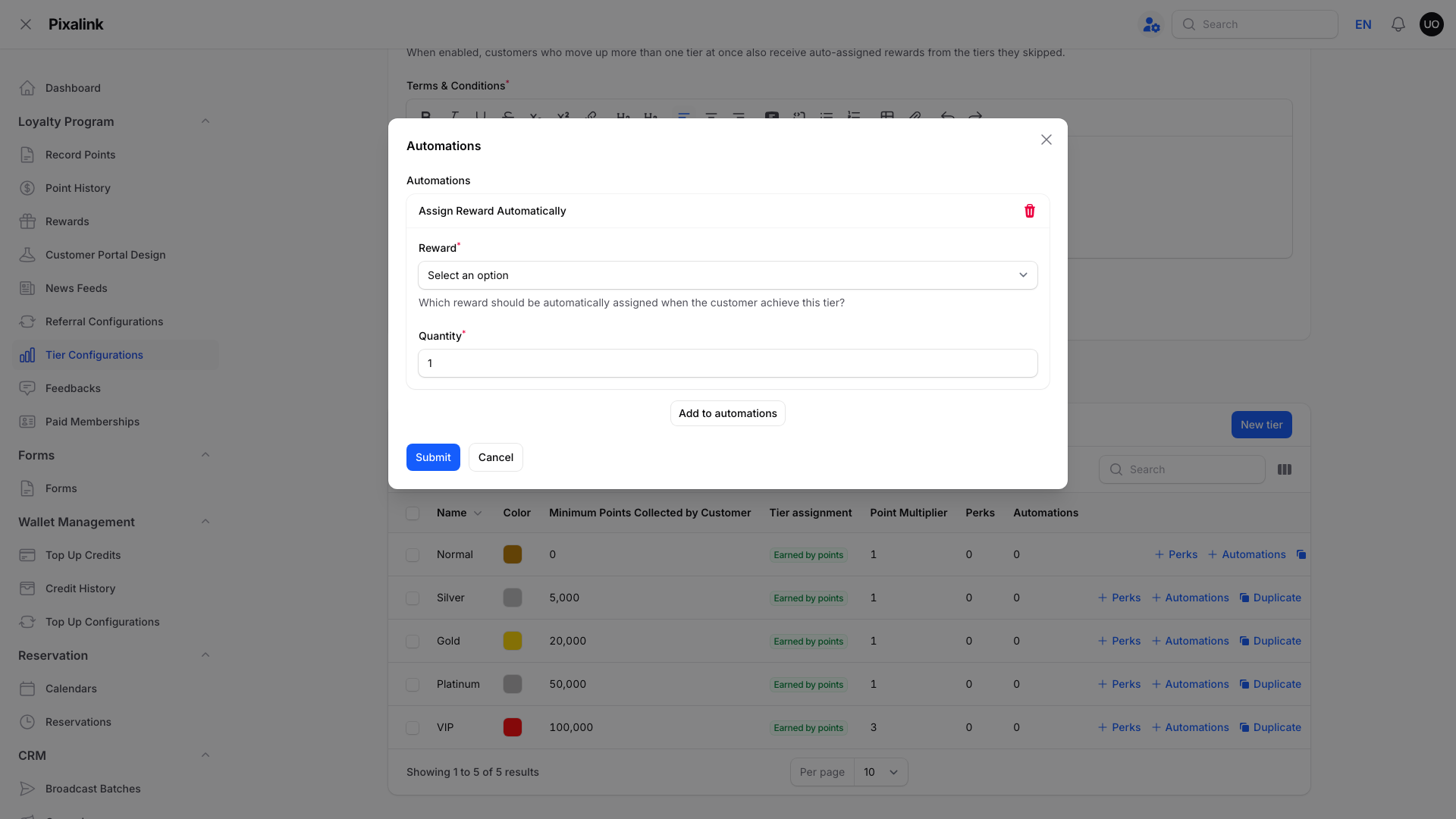Open the Per page dropdown
The image size is (1456, 819).
click(881, 772)
